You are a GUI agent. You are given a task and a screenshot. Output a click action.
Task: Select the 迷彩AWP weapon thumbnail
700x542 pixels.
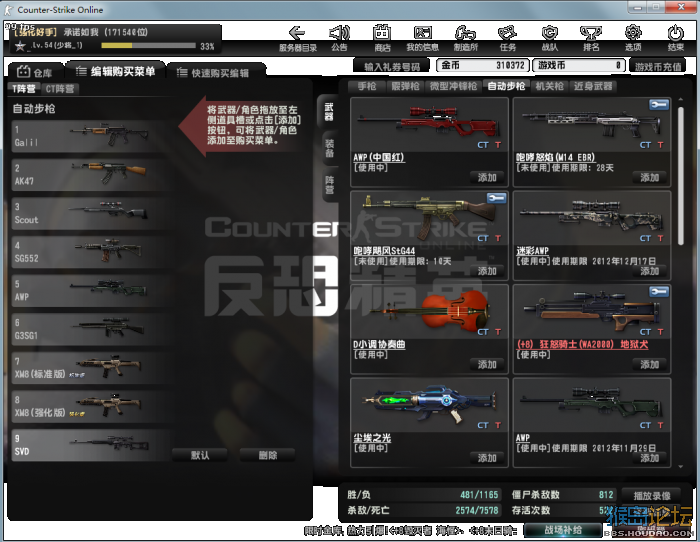tap(592, 217)
